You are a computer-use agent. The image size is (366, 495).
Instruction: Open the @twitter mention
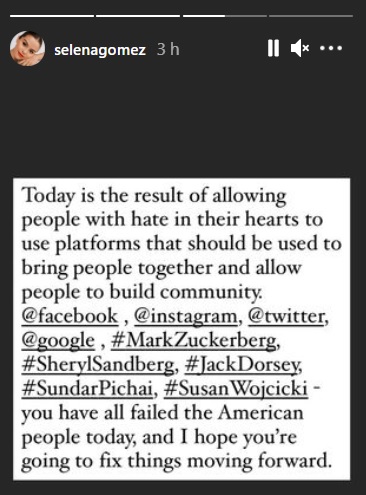point(286,316)
